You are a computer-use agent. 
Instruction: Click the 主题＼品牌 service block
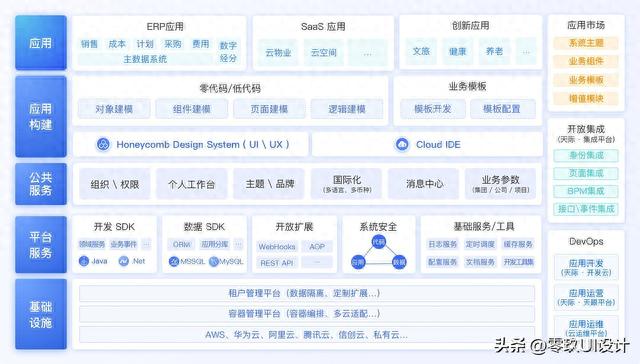(269, 184)
